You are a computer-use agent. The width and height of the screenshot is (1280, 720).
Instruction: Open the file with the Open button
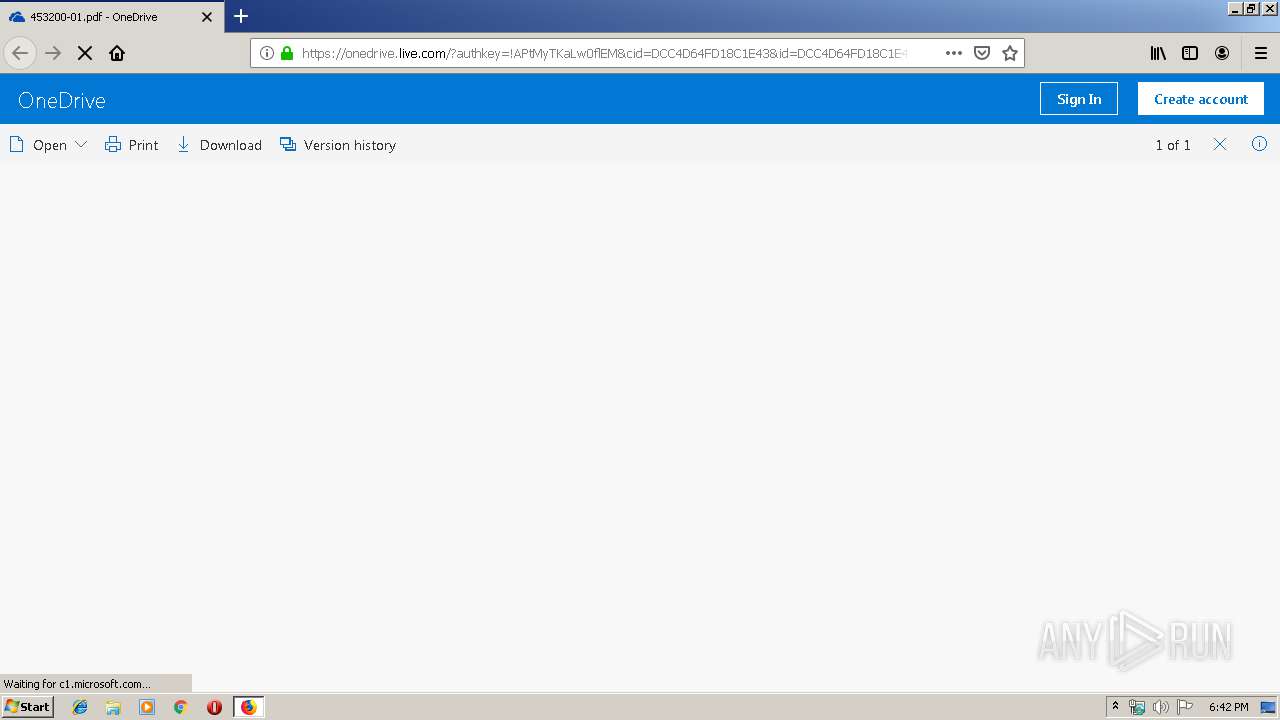click(x=38, y=145)
